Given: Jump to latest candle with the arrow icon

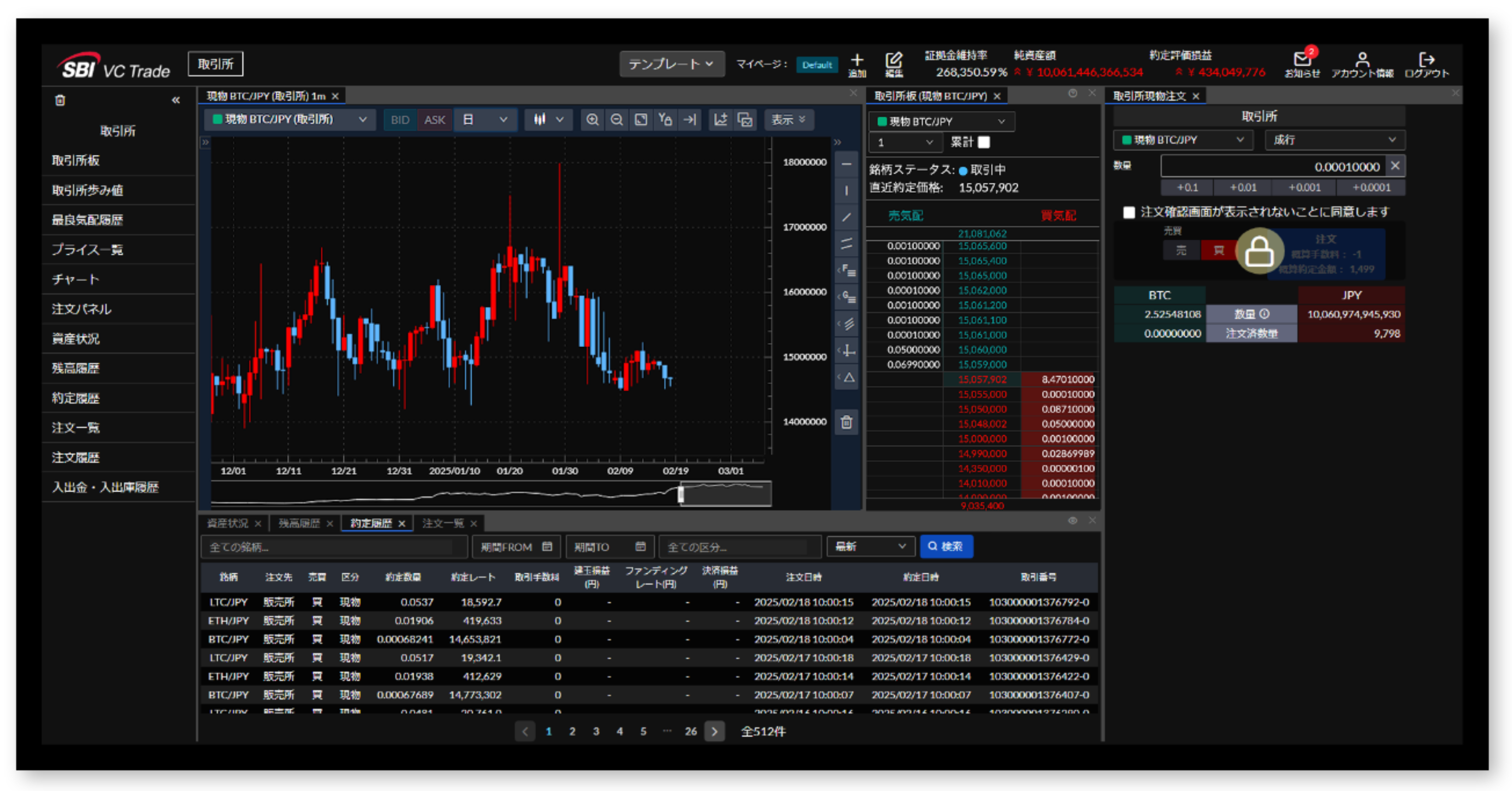Looking at the screenshot, I should (x=690, y=120).
